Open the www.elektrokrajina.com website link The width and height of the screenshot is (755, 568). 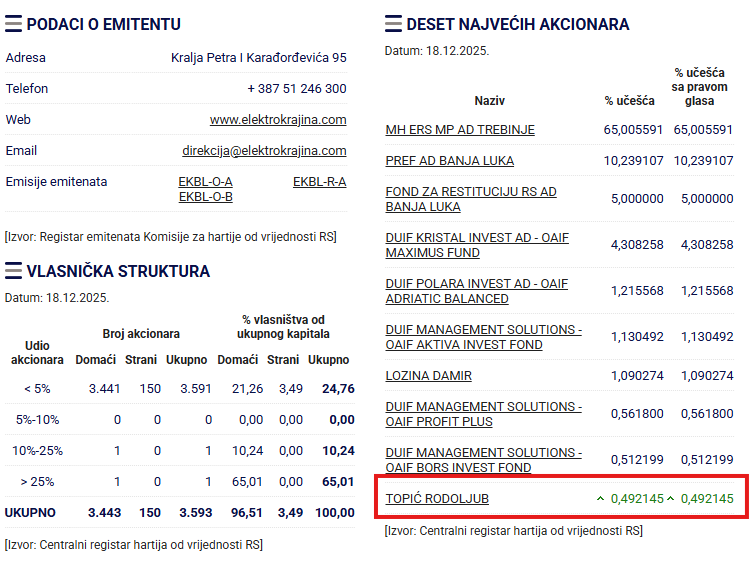(278, 120)
